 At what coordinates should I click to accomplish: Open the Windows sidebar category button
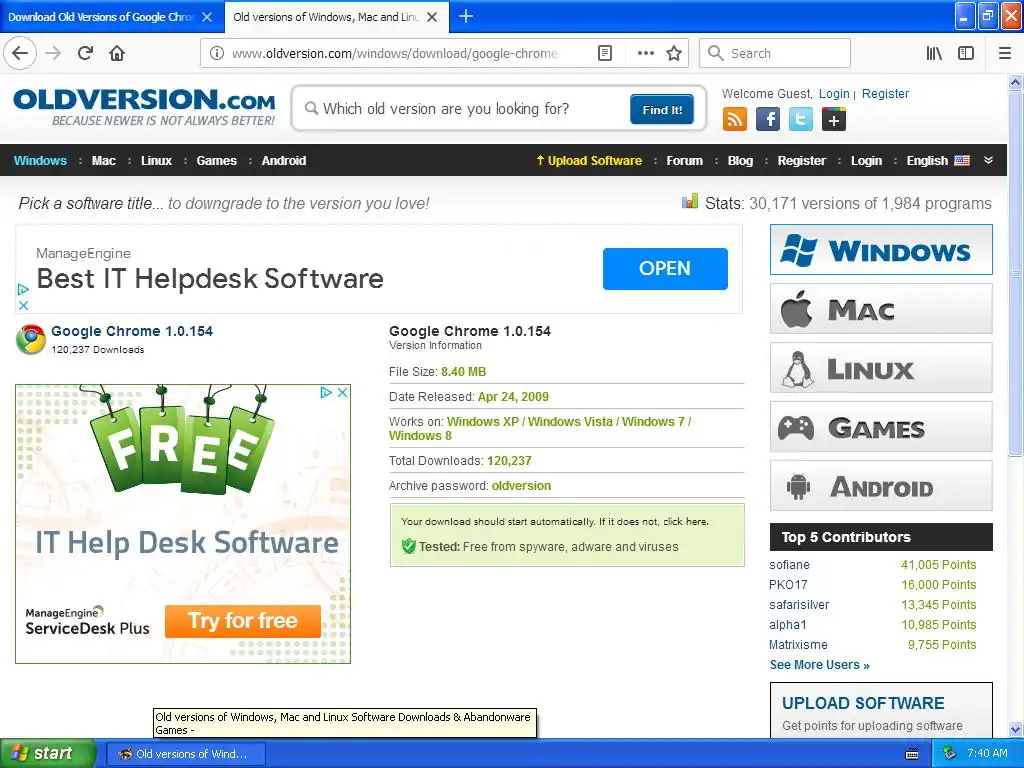point(881,249)
